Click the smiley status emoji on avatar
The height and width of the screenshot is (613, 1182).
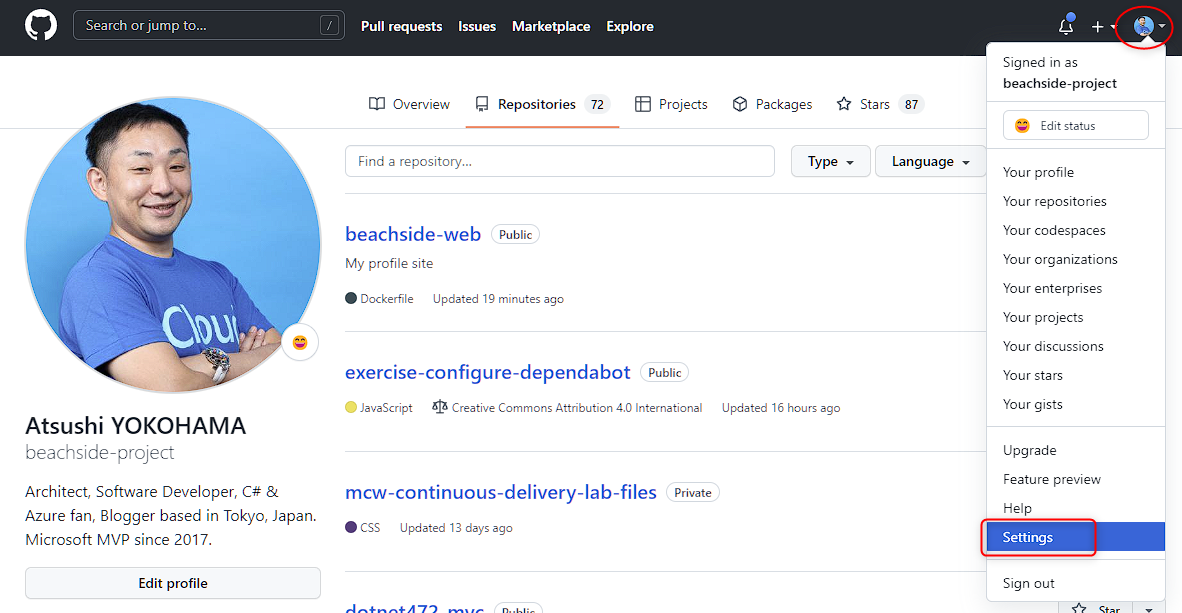point(298,342)
